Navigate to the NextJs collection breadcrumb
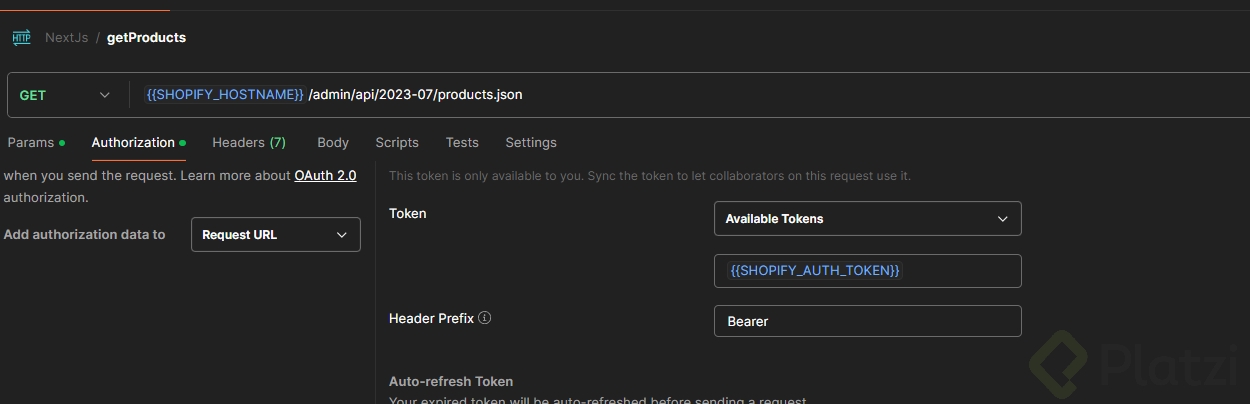This screenshot has width=1250, height=404. click(x=66, y=38)
